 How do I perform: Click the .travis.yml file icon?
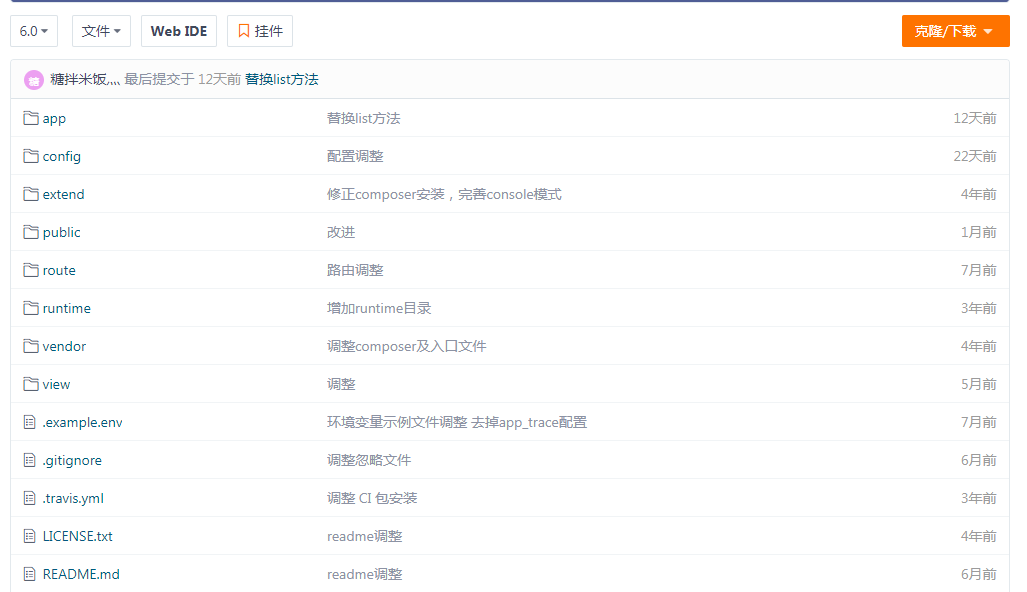[x=29, y=498]
